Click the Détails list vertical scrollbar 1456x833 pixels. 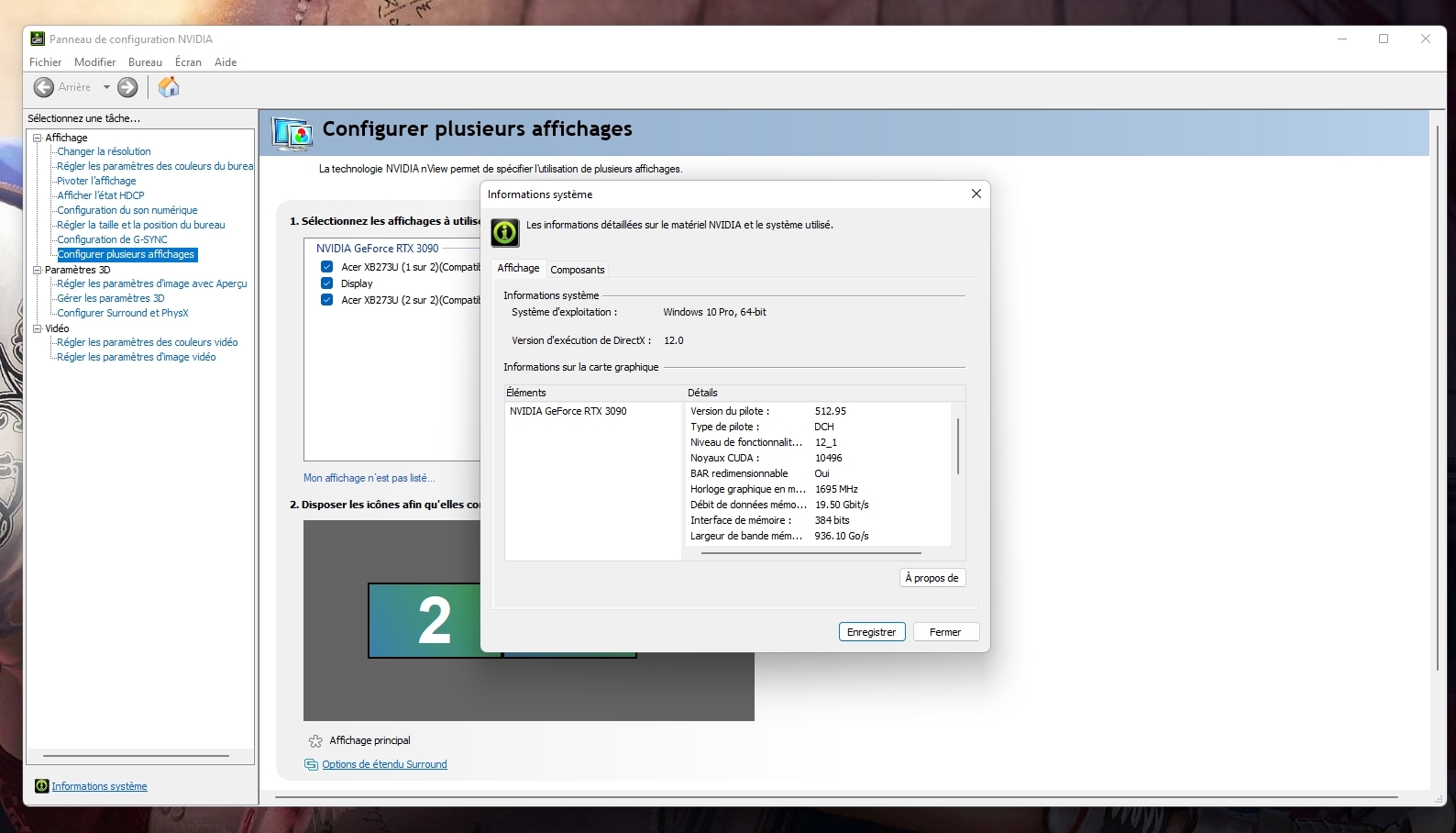958,446
